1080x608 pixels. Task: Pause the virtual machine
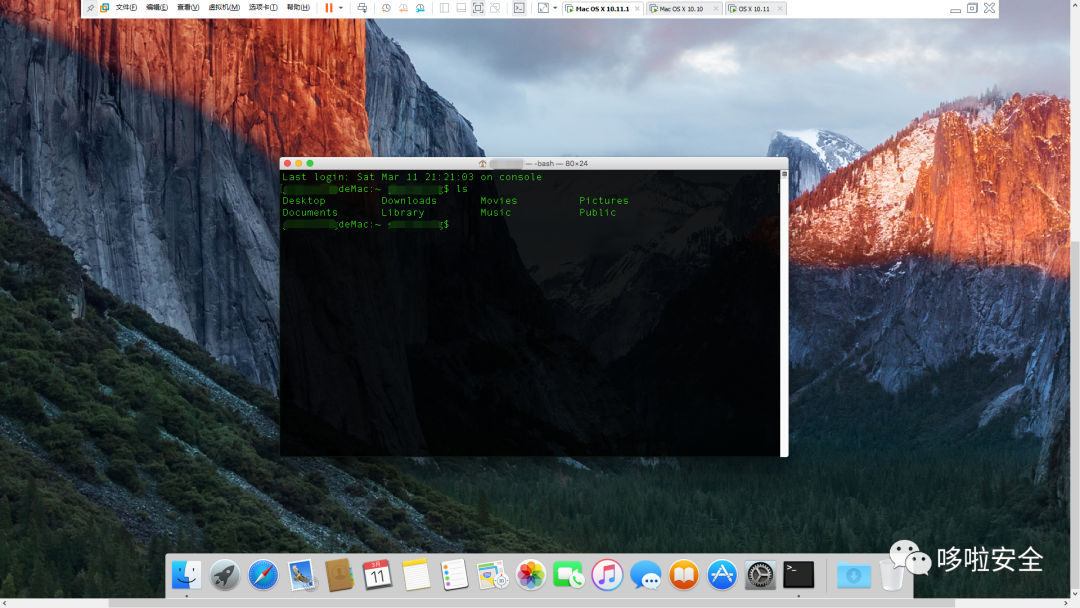[x=329, y=8]
